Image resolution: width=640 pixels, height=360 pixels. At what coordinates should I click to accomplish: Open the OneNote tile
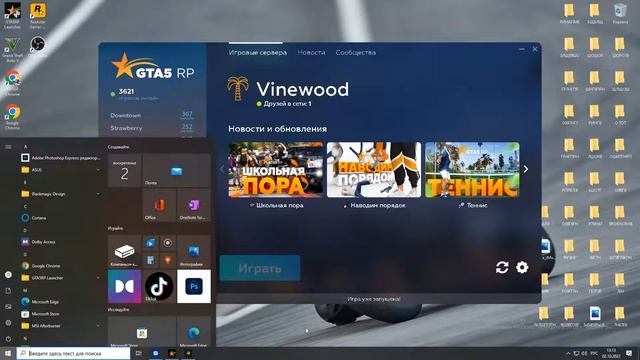point(194,204)
